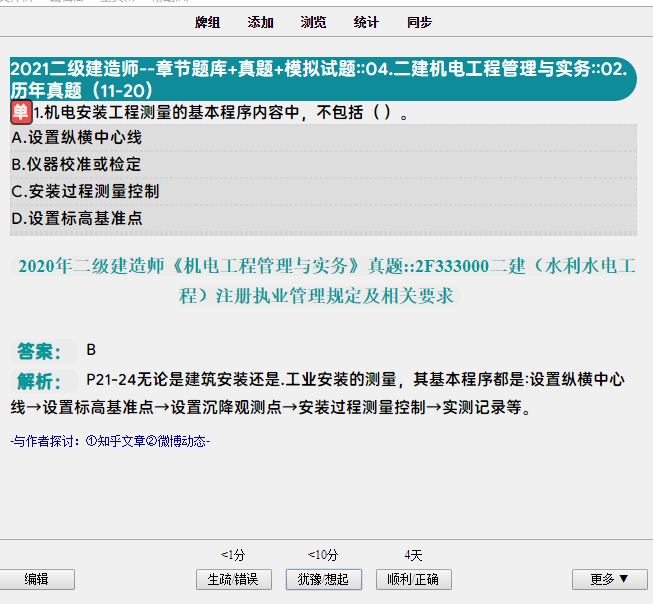Open the 牌组 decks tab
The width and height of the screenshot is (653, 604).
click(x=207, y=22)
